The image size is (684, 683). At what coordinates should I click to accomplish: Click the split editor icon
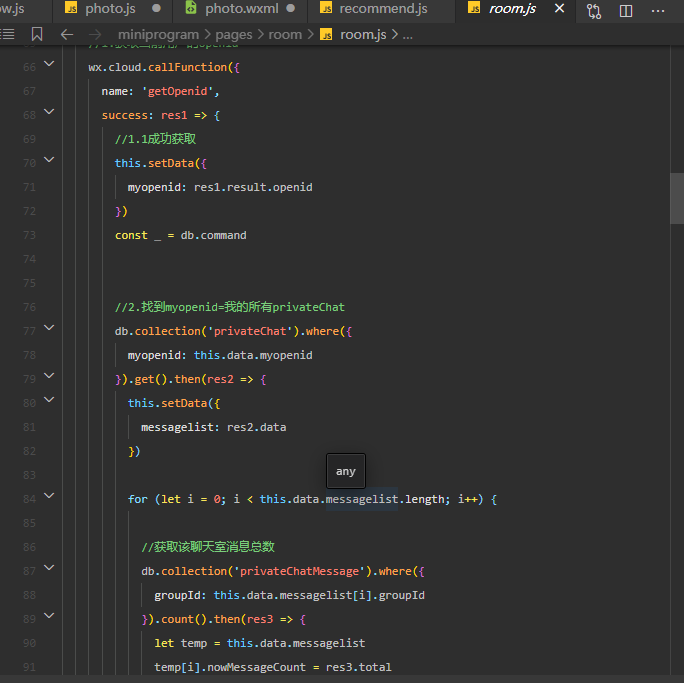pyautogui.click(x=626, y=10)
